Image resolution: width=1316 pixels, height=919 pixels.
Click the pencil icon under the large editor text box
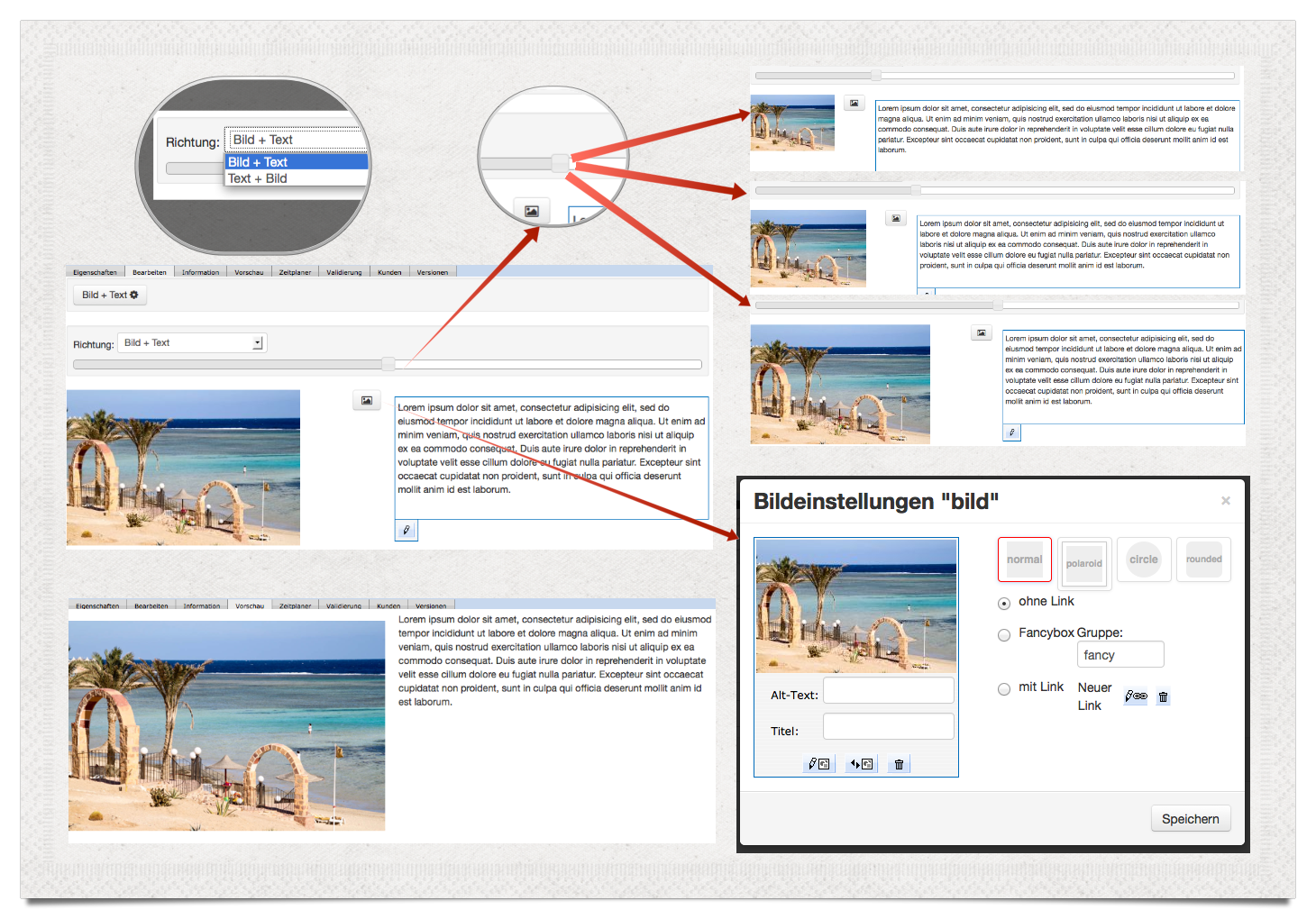tap(407, 531)
